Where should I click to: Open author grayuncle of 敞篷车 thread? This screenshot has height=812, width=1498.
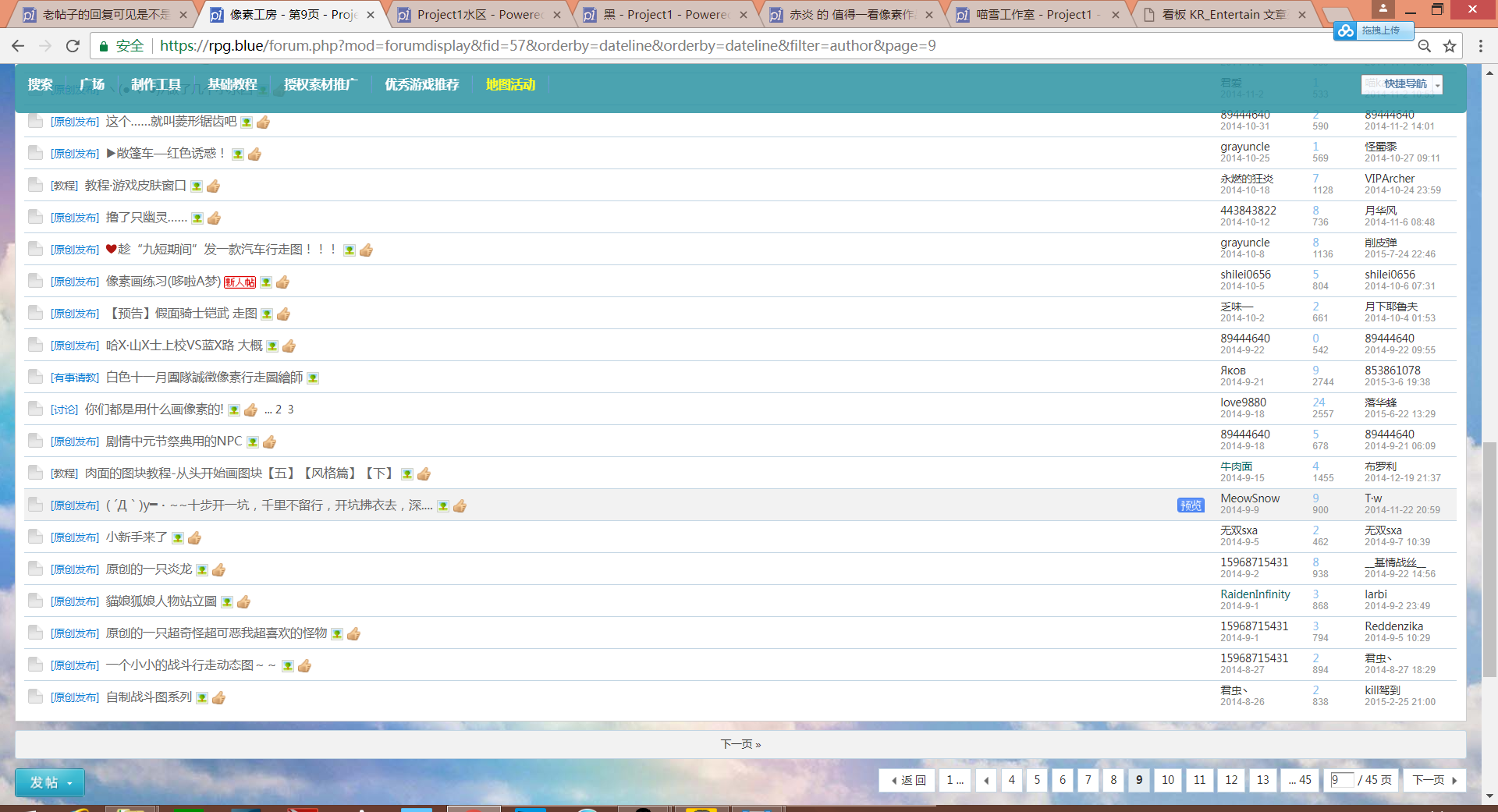1245,147
